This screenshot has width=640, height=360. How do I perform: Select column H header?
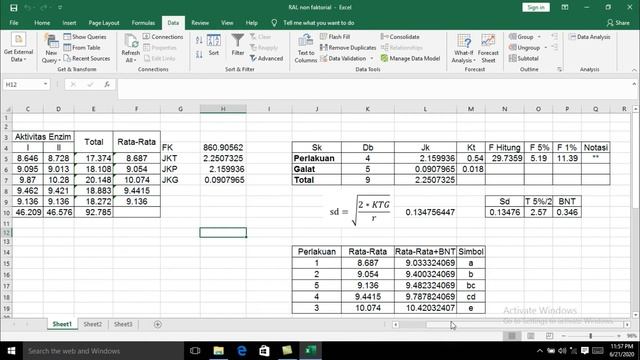223,109
